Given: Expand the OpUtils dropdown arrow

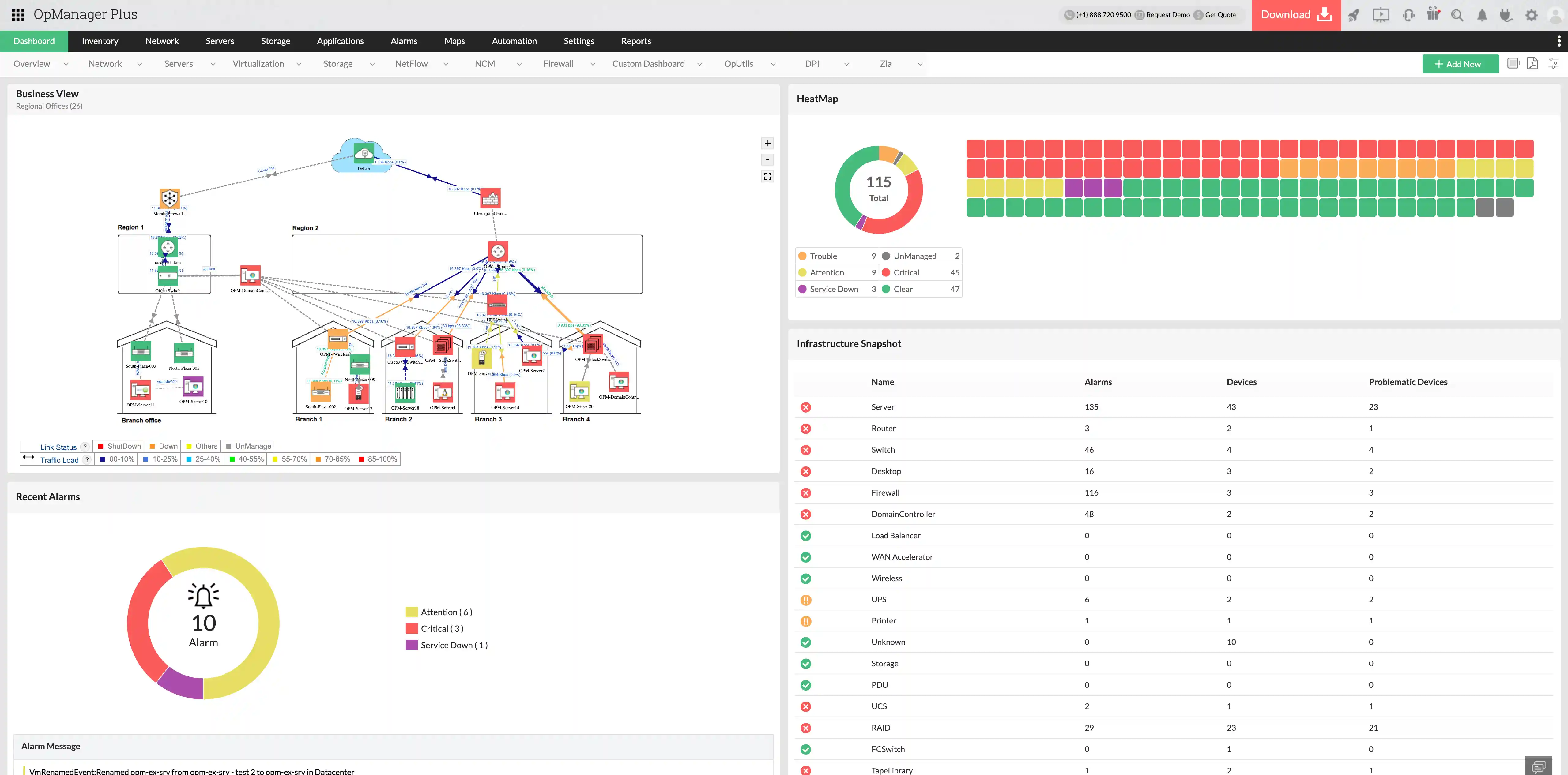Looking at the screenshot, I should point(773,64).
